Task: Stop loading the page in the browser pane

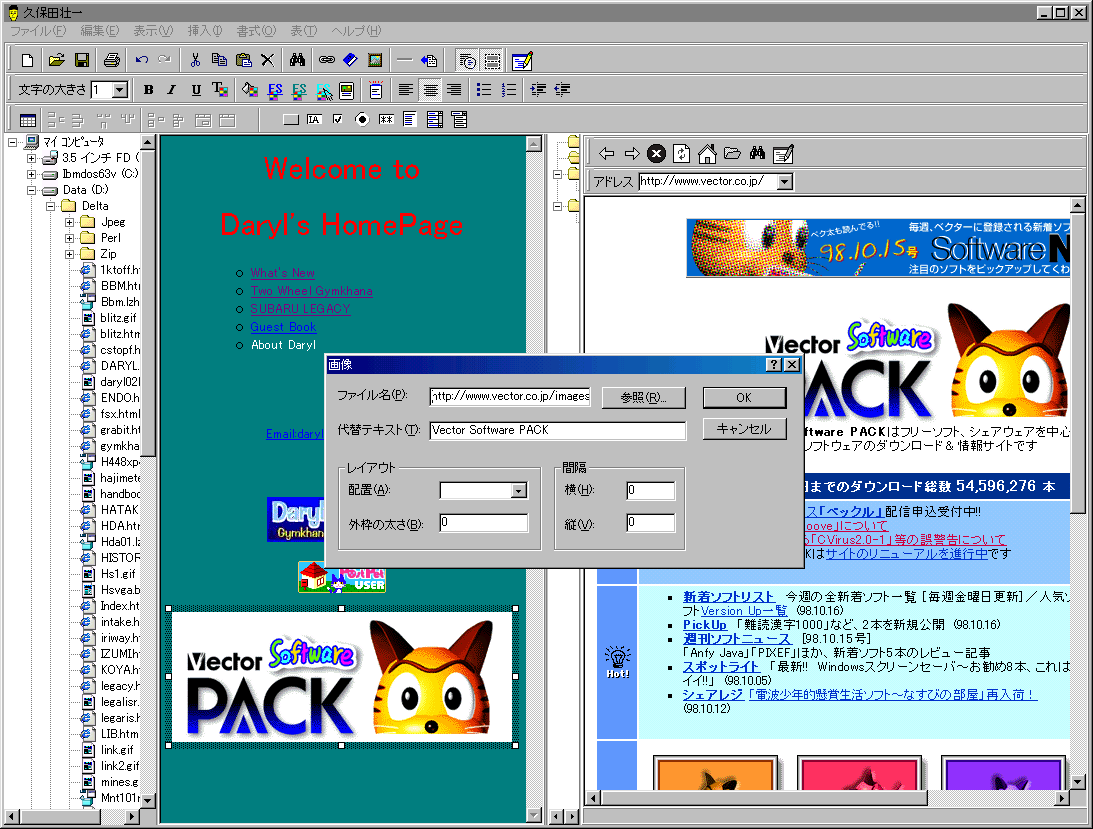Action: coord(656,154)
